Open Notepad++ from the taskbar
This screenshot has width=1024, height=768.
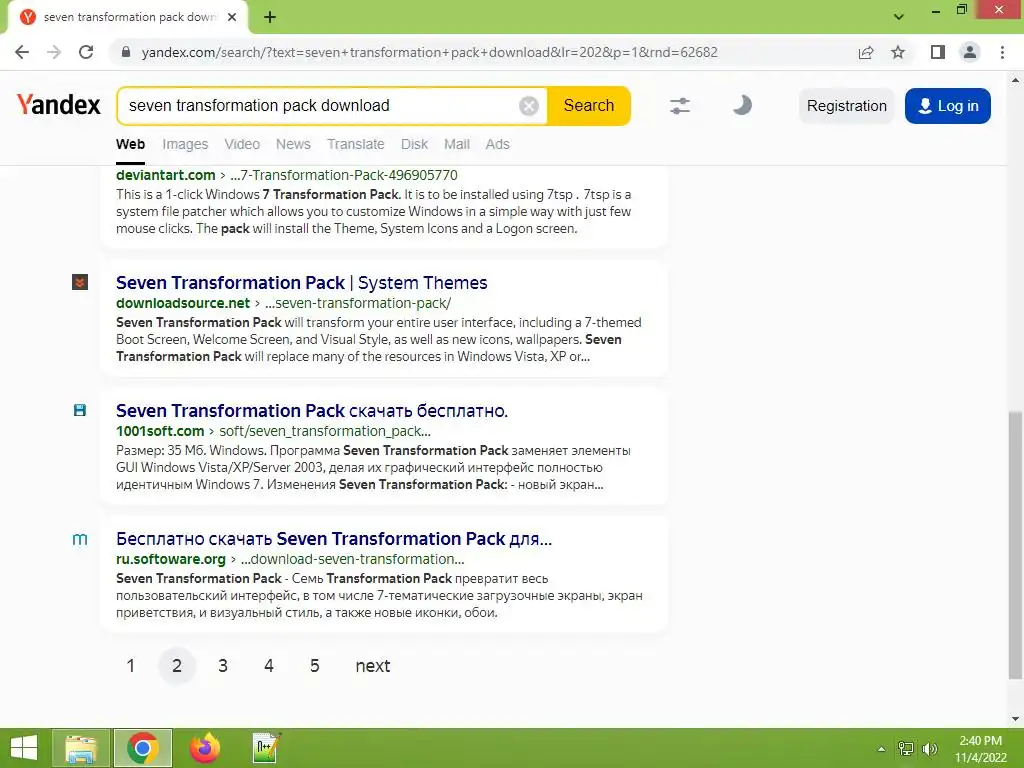click(266, 748)
